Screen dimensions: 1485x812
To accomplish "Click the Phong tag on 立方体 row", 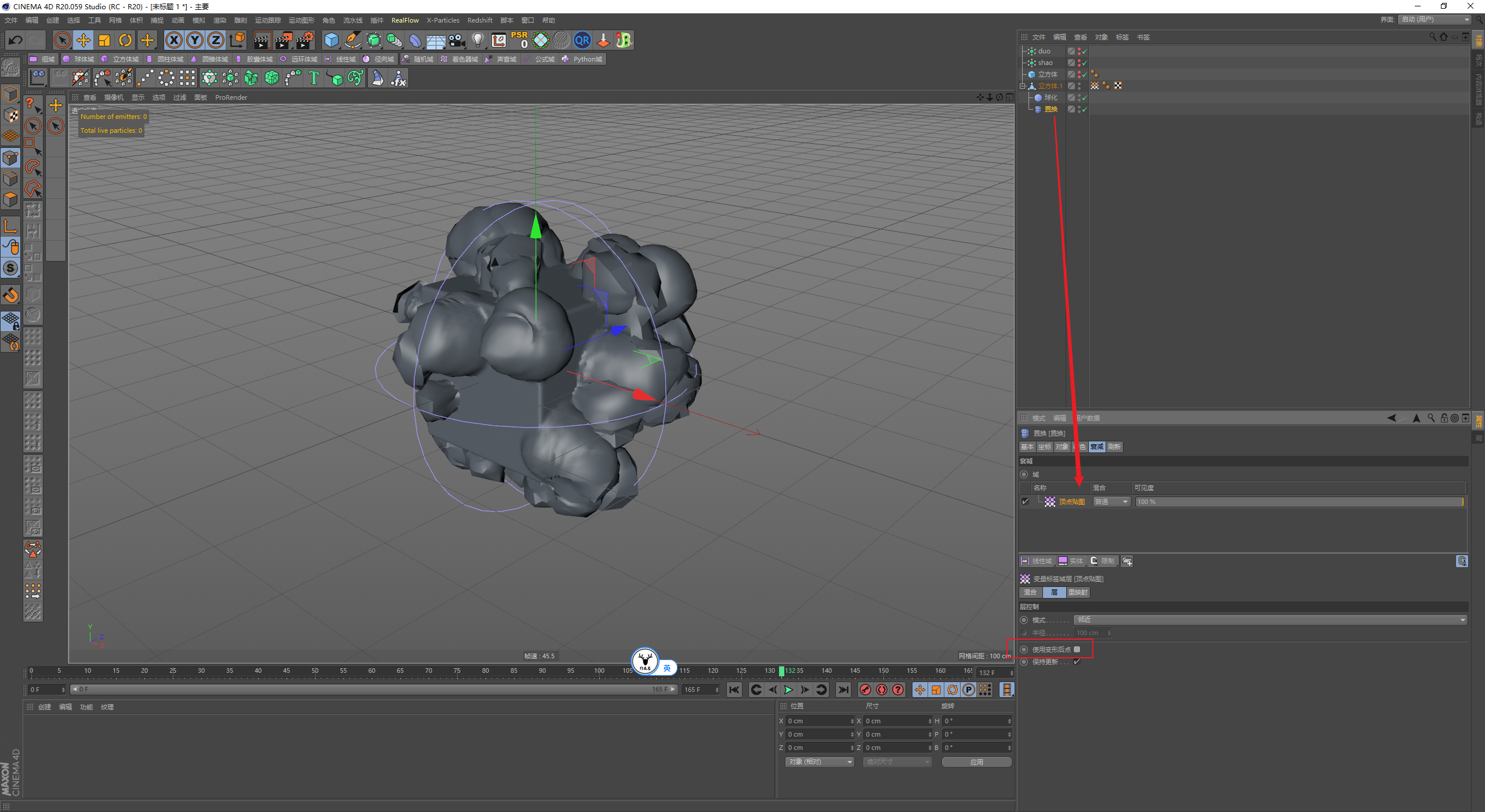I will tap(1095, 74).
